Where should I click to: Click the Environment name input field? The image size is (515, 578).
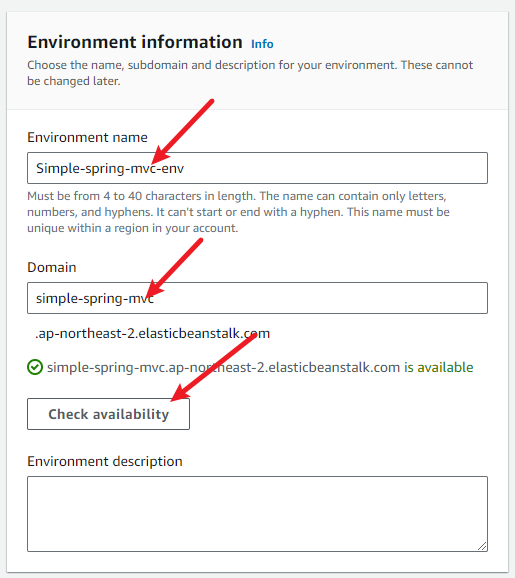click(x=257, y=168)
